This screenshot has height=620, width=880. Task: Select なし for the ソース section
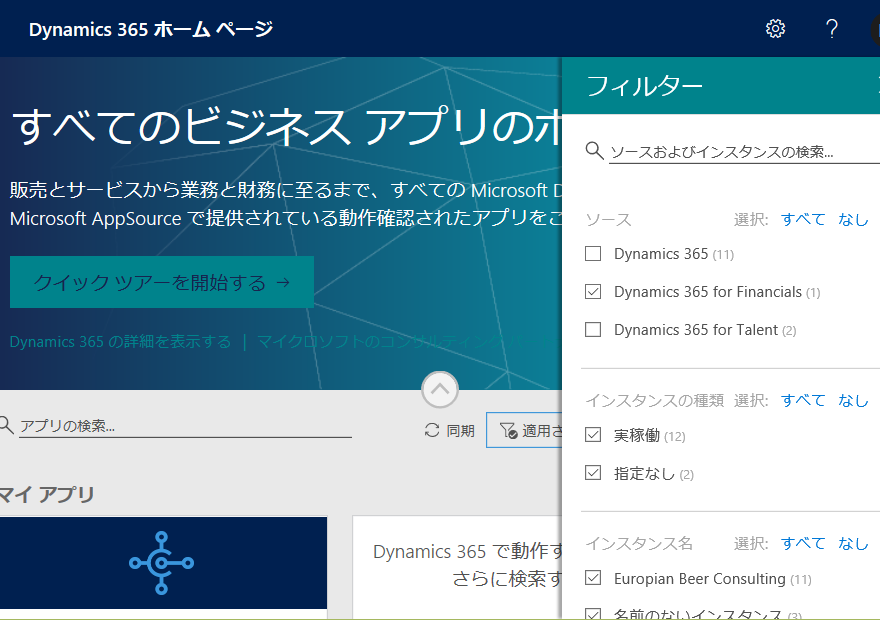coord(853,219)
